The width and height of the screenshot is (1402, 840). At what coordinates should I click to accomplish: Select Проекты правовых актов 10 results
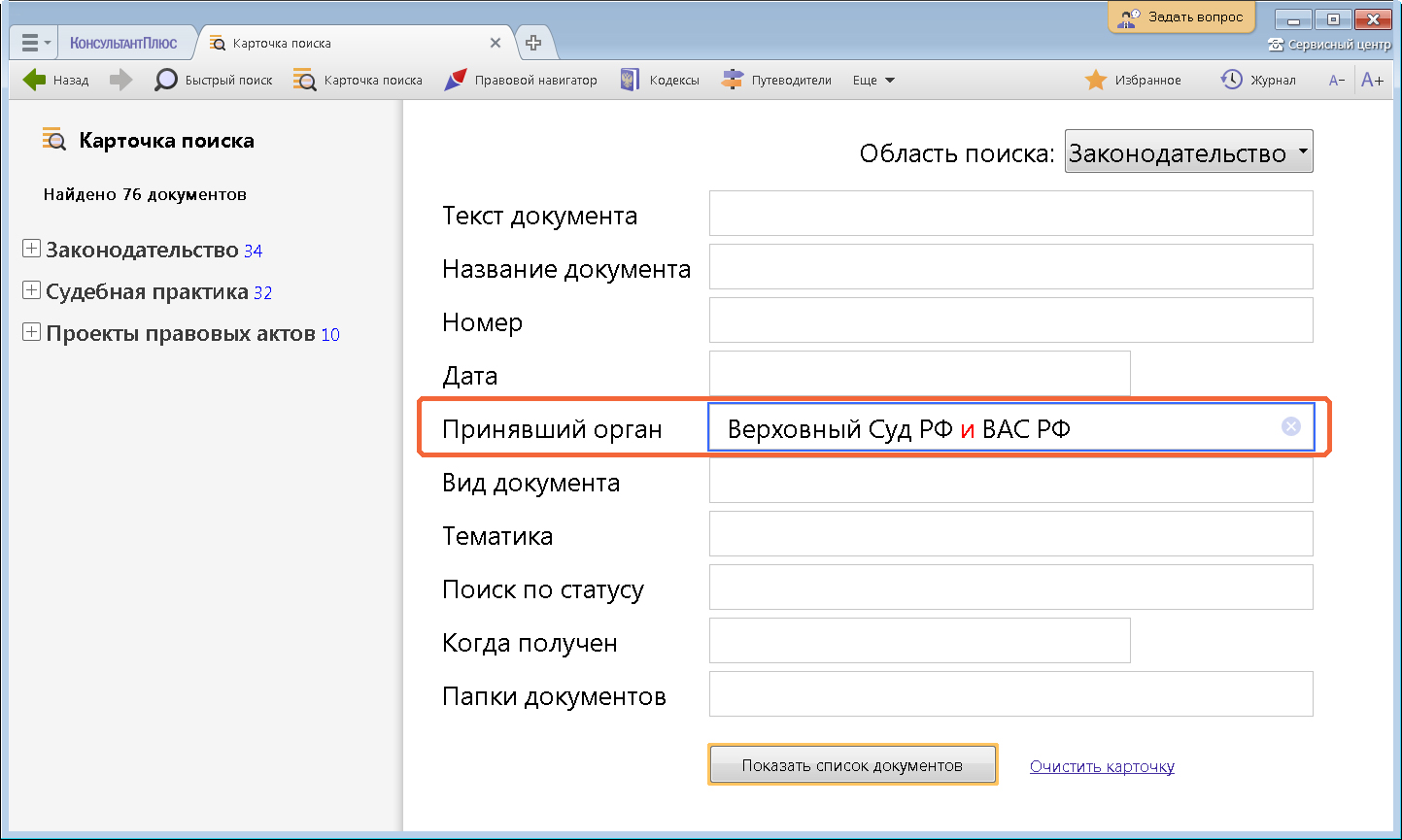click(x=192, y=334)
